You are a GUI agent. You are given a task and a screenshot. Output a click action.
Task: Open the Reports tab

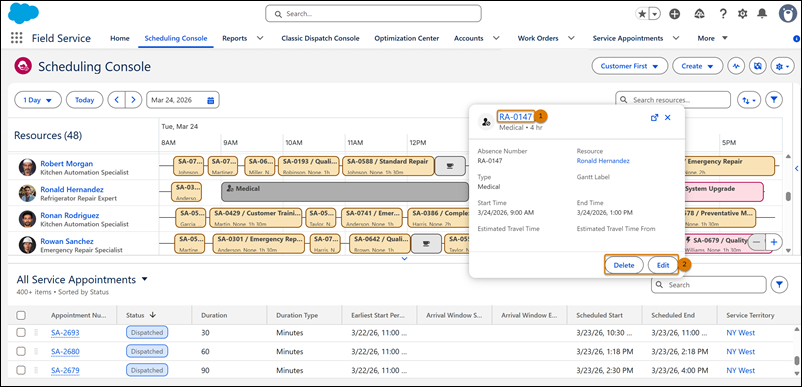234,38
